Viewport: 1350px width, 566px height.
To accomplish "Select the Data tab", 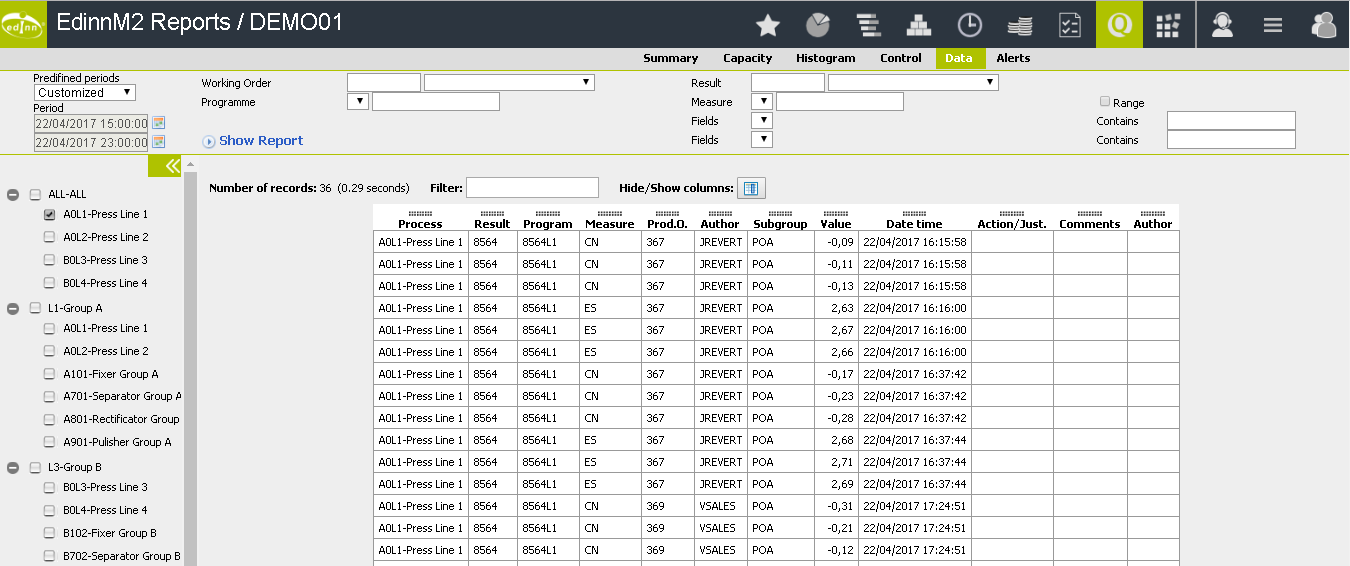I will tap(959, 58).
